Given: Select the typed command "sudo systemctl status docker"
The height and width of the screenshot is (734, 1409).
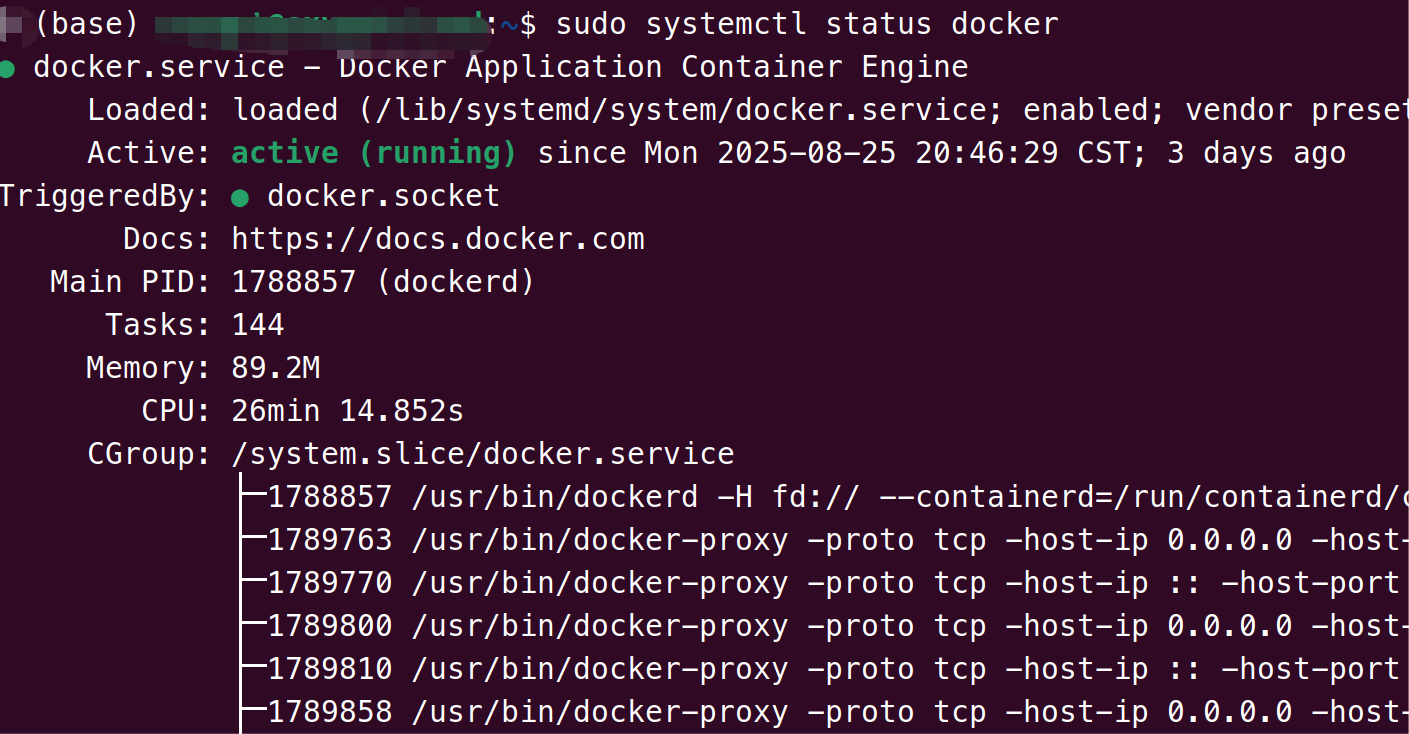Looking at the screenshot, I should click(x=806, y=24).
